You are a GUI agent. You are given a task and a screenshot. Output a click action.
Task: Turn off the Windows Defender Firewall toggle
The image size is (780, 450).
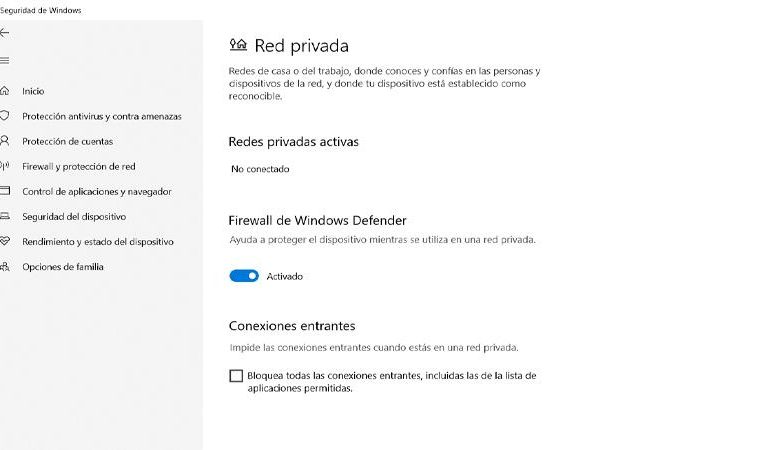pos(244,276)
